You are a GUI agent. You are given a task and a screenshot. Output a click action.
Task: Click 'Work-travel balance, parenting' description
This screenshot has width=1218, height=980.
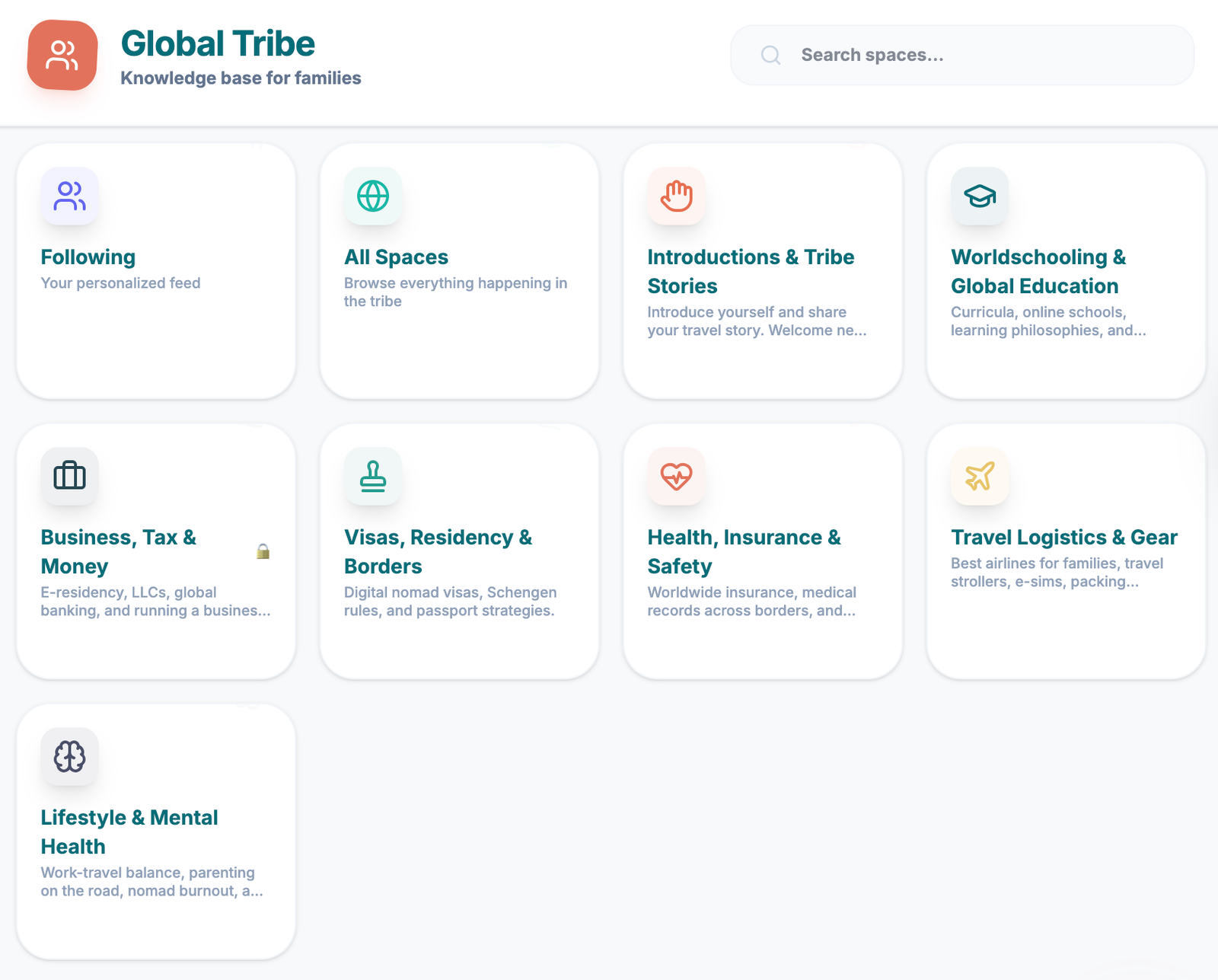pyautogui.click(x=151, y=882)
